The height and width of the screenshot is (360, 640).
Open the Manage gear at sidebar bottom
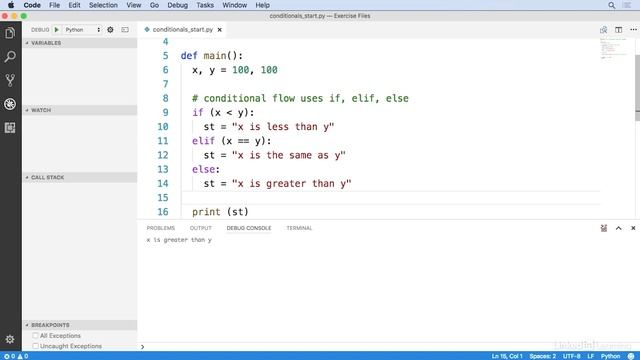[10, 339]
